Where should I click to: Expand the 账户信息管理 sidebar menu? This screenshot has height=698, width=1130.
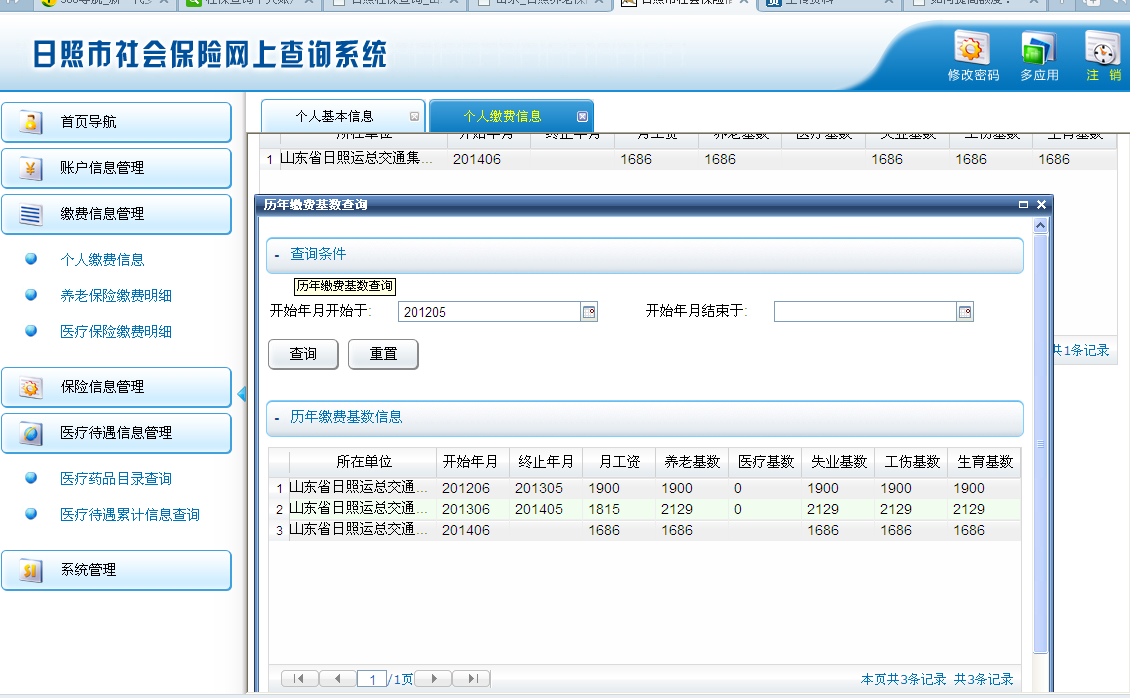[116, 168]
